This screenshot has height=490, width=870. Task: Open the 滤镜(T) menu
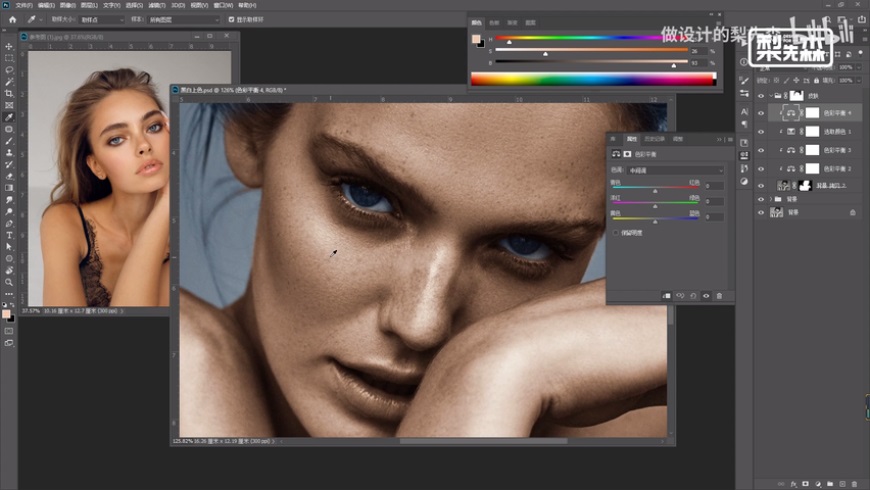[x=155, y=5]
